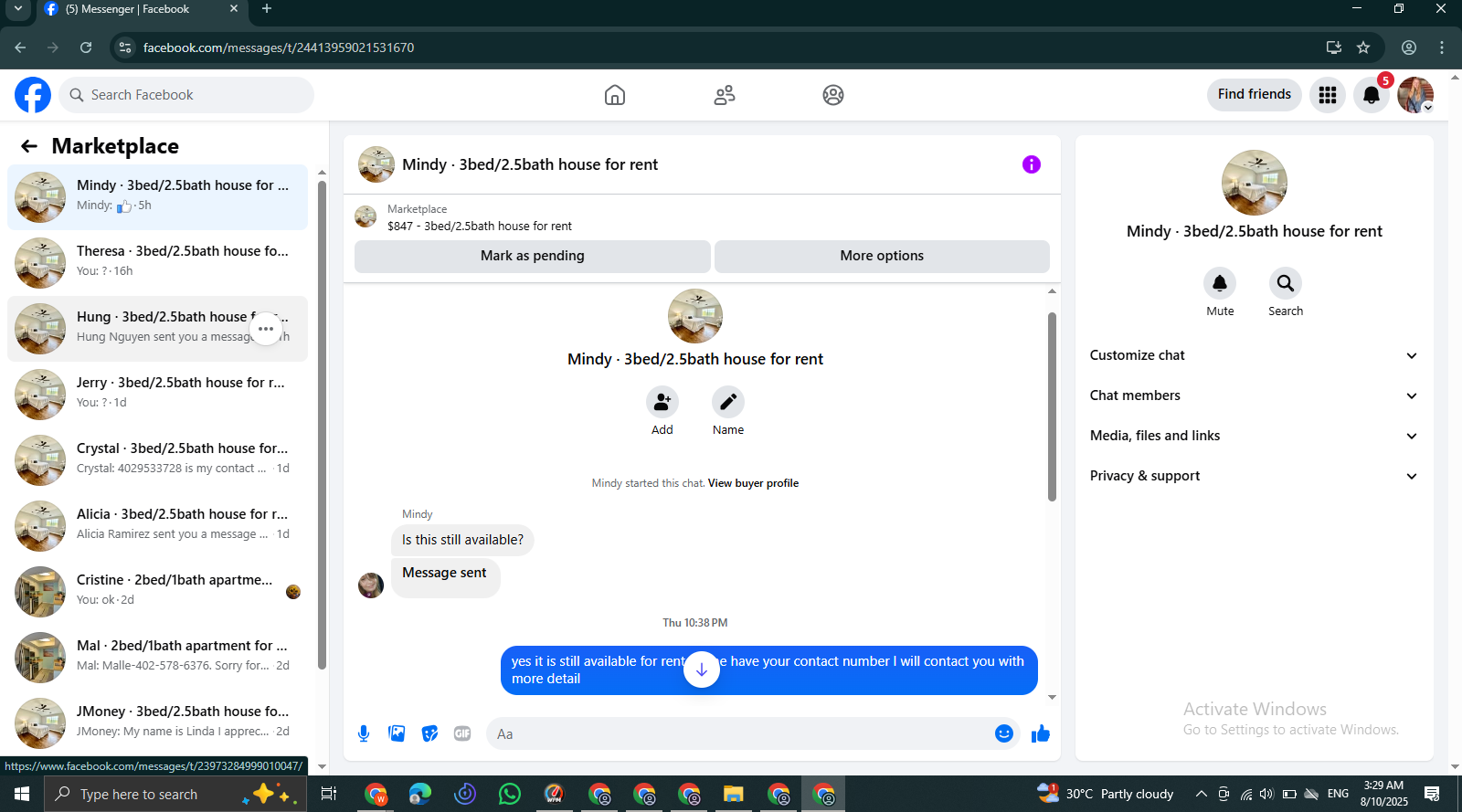Expand Customize chat section
Image resolution: width=1462 pixels, height=812 pixels.
[1255, 355]
